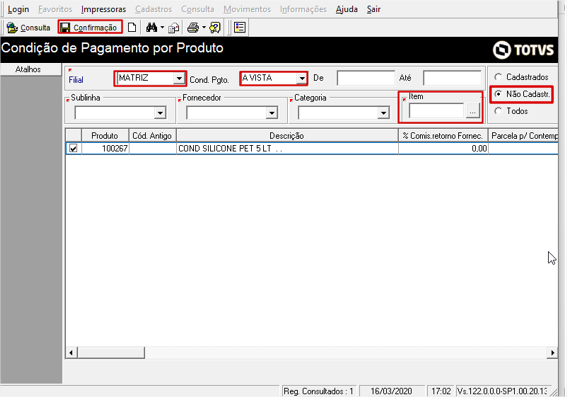Select the Não Cadastr. radio button
This screenshot has width=567, height=397.
[498, 94]
